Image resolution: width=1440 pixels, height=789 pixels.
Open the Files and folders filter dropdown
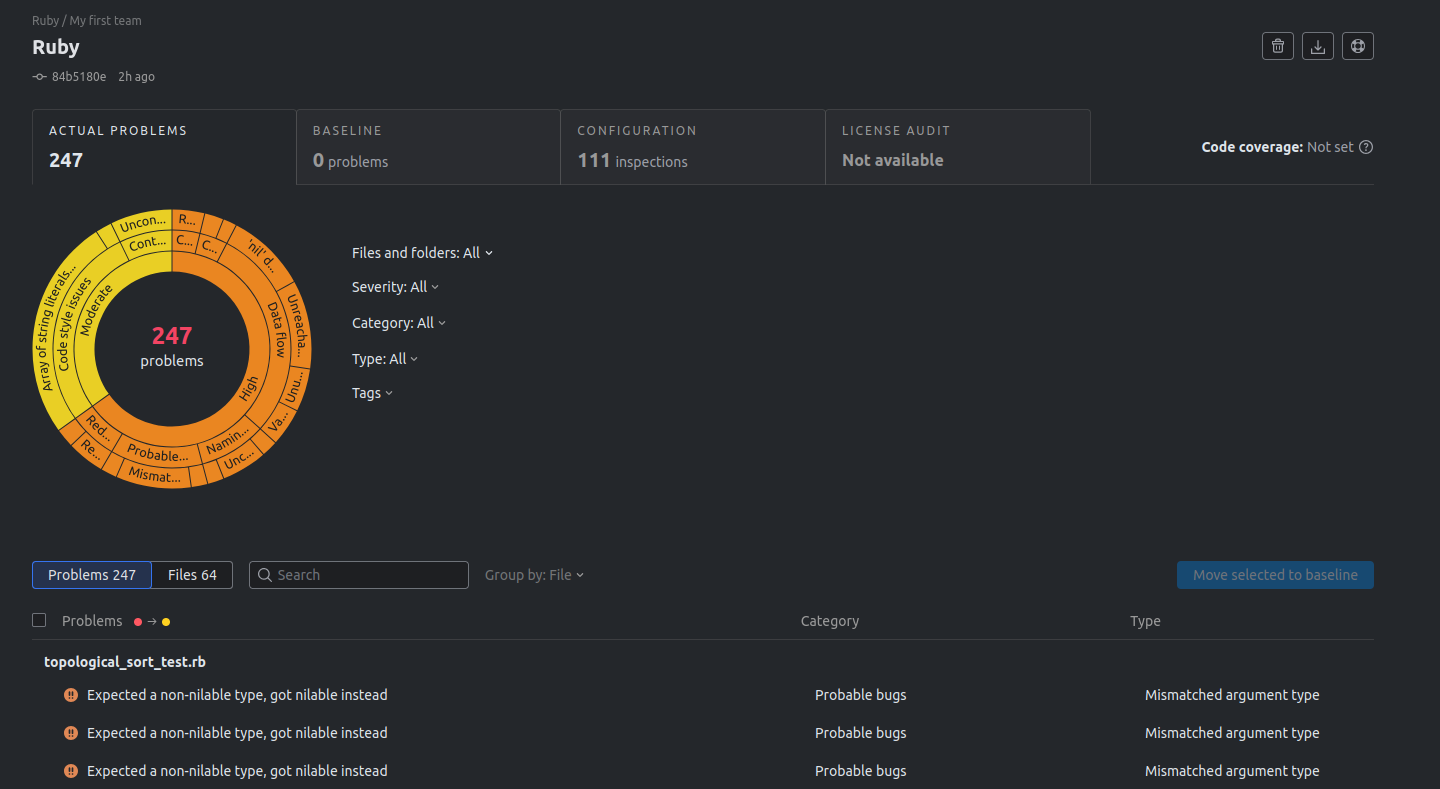422,253
